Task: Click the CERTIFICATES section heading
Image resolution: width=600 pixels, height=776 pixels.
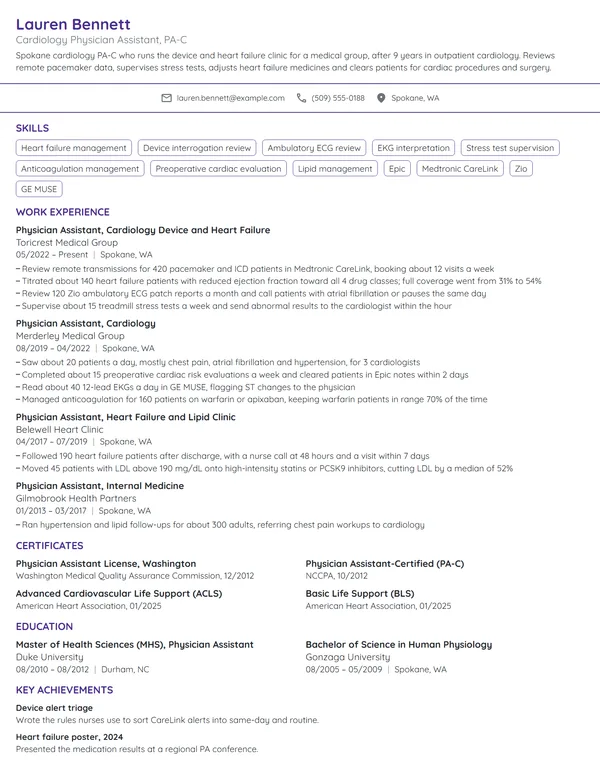Action: click(x=50, y=545)
